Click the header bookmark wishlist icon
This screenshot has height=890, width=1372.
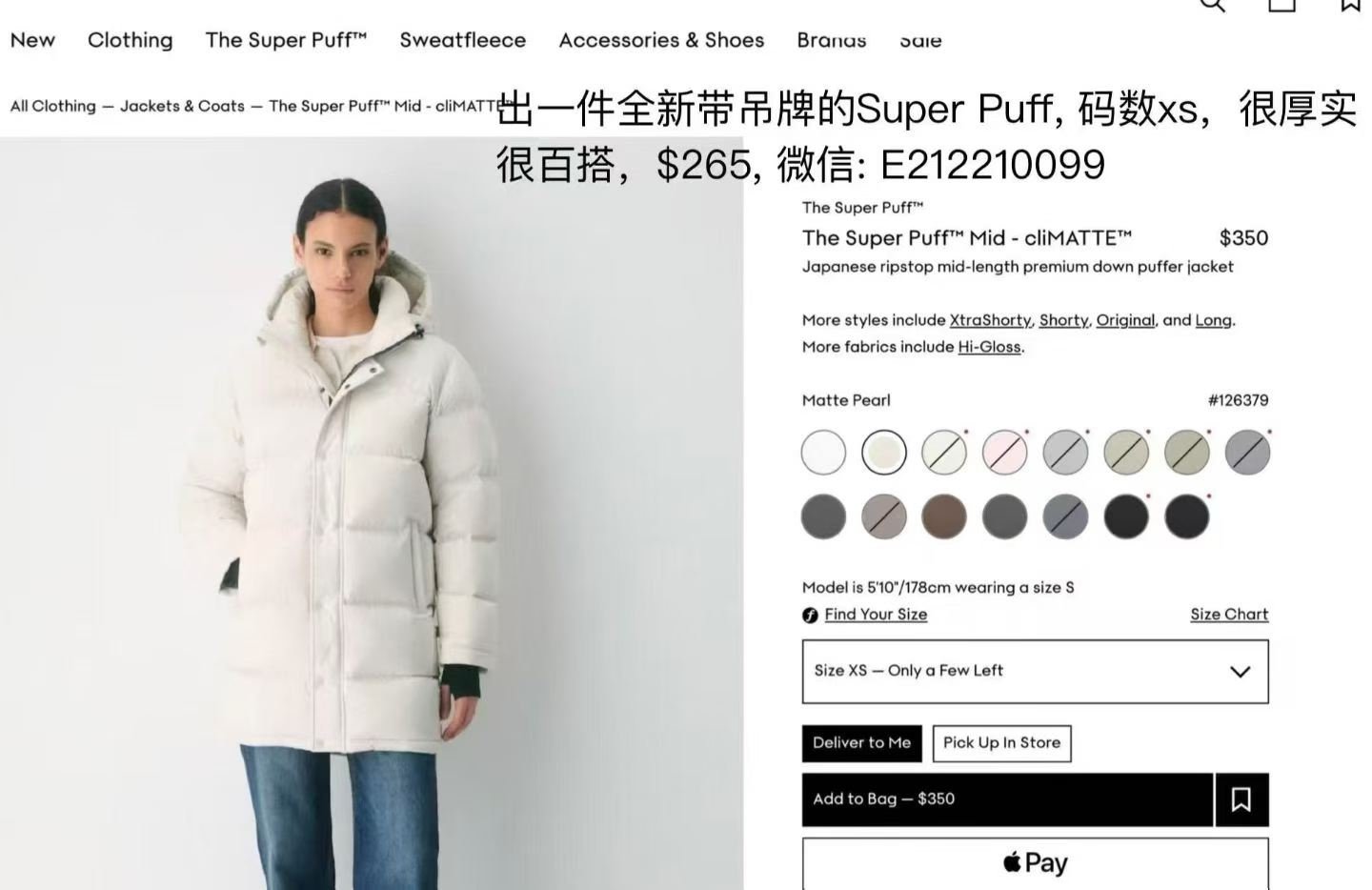pos(1350,4)
